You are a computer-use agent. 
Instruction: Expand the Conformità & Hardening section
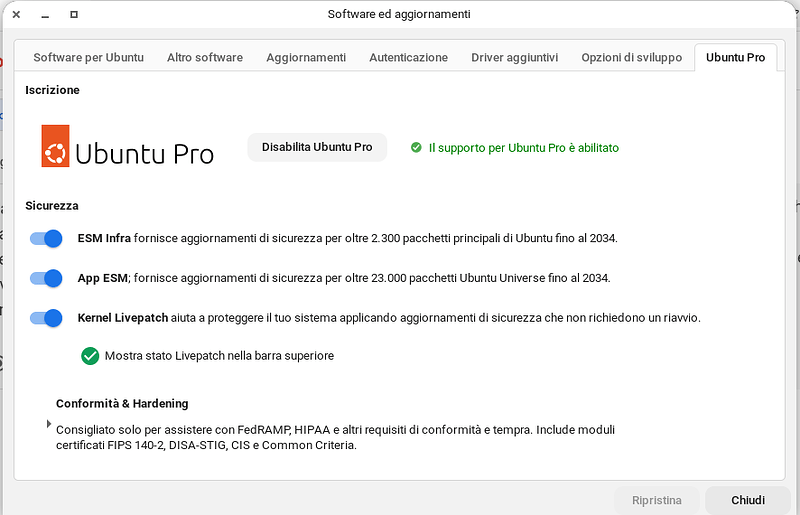click(x=49, y=424)
